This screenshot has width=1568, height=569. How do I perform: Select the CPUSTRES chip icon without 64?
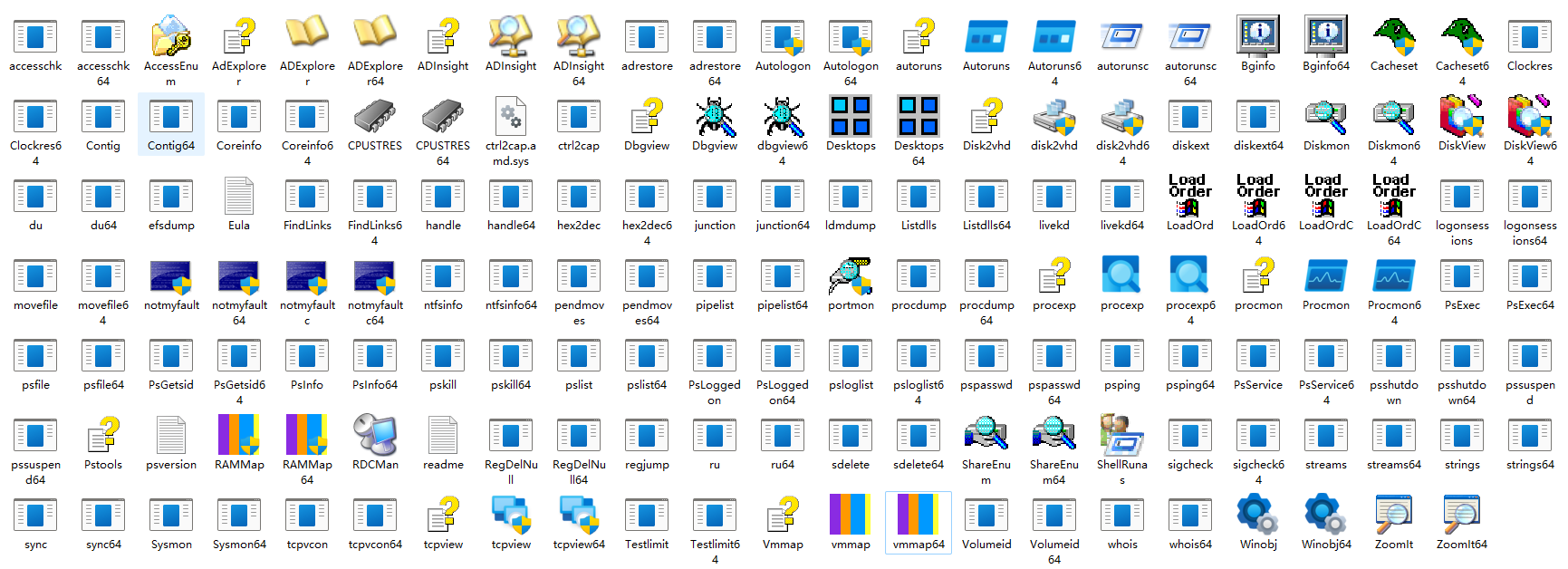pos(374,118)
